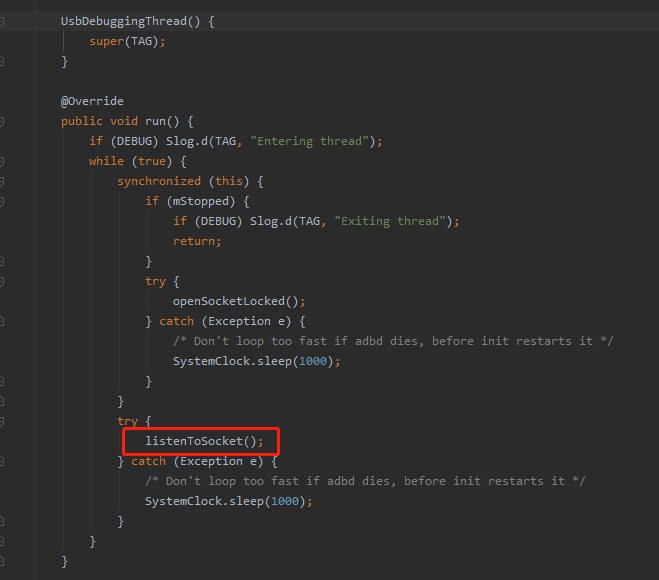Collapse the try block containing openSocketLocked()

click(1, 282)
